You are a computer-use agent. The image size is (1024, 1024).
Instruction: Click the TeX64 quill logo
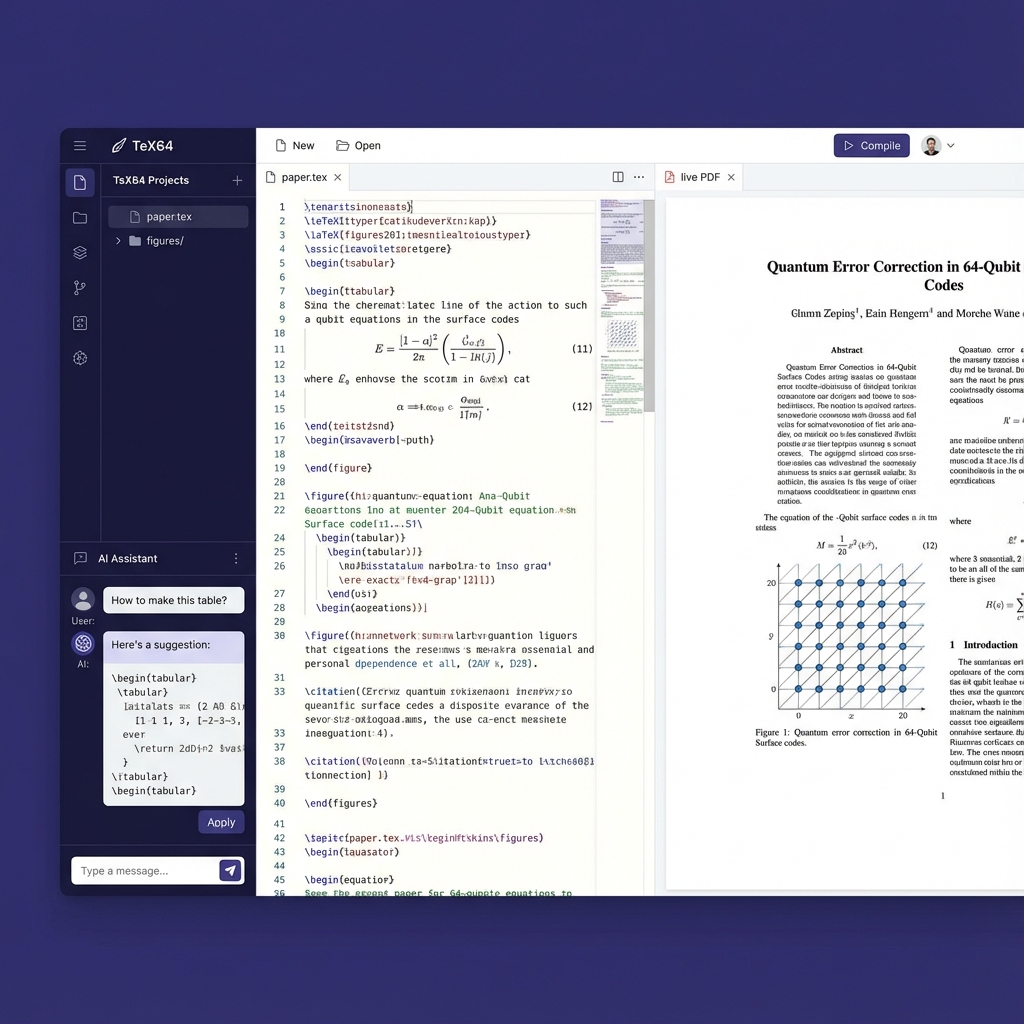click(119, 145)
